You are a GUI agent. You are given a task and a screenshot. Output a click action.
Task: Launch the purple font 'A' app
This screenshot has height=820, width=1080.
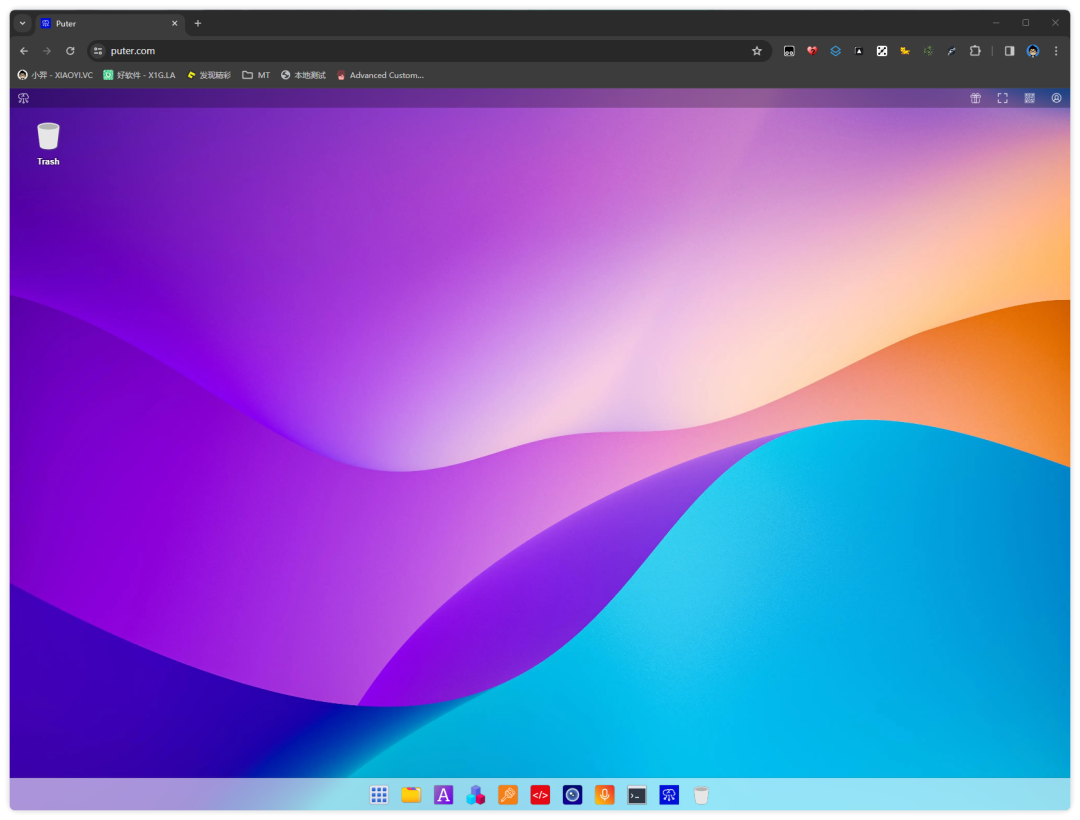(444, 795)
